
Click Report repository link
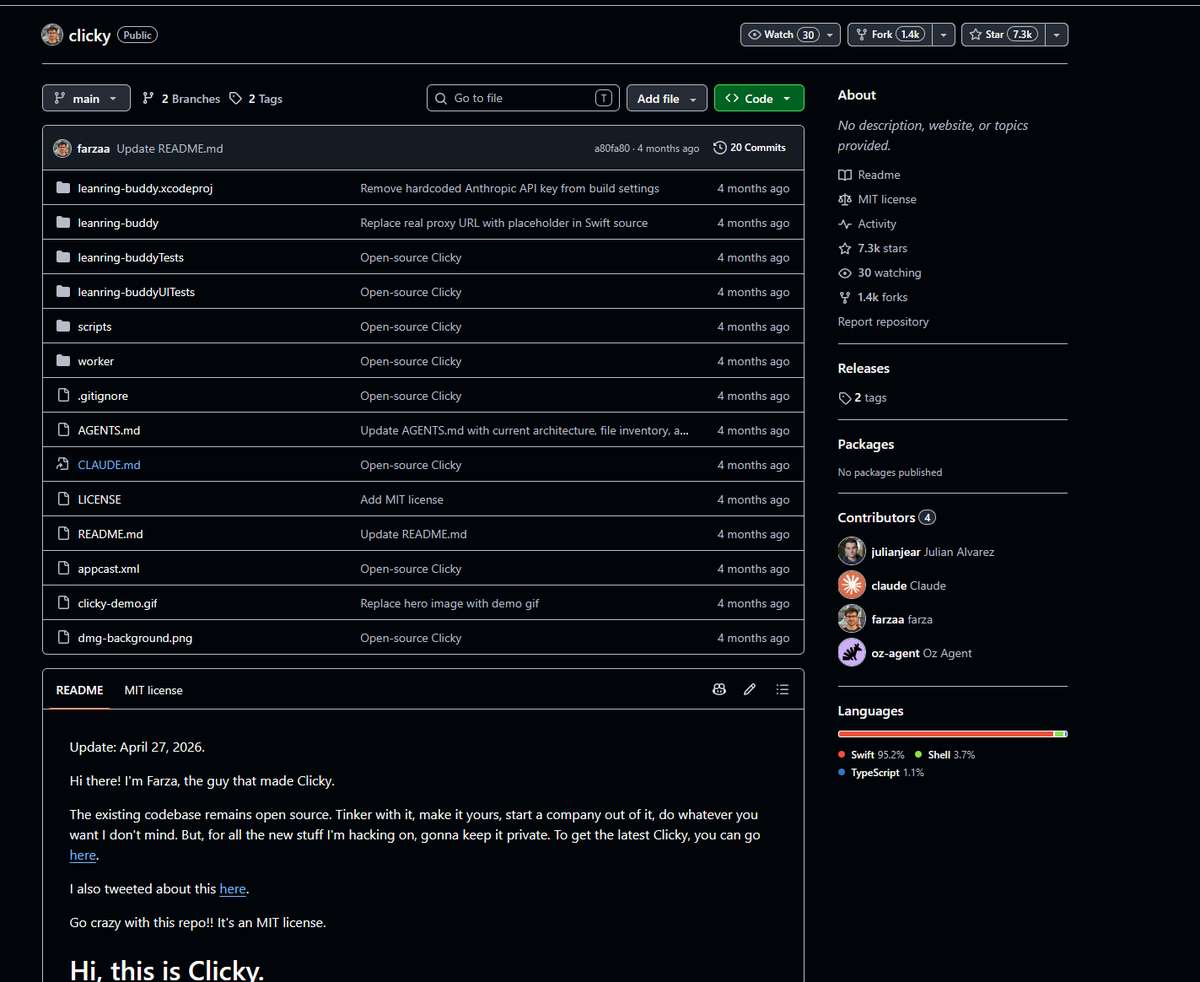click(x=883, y=322)
